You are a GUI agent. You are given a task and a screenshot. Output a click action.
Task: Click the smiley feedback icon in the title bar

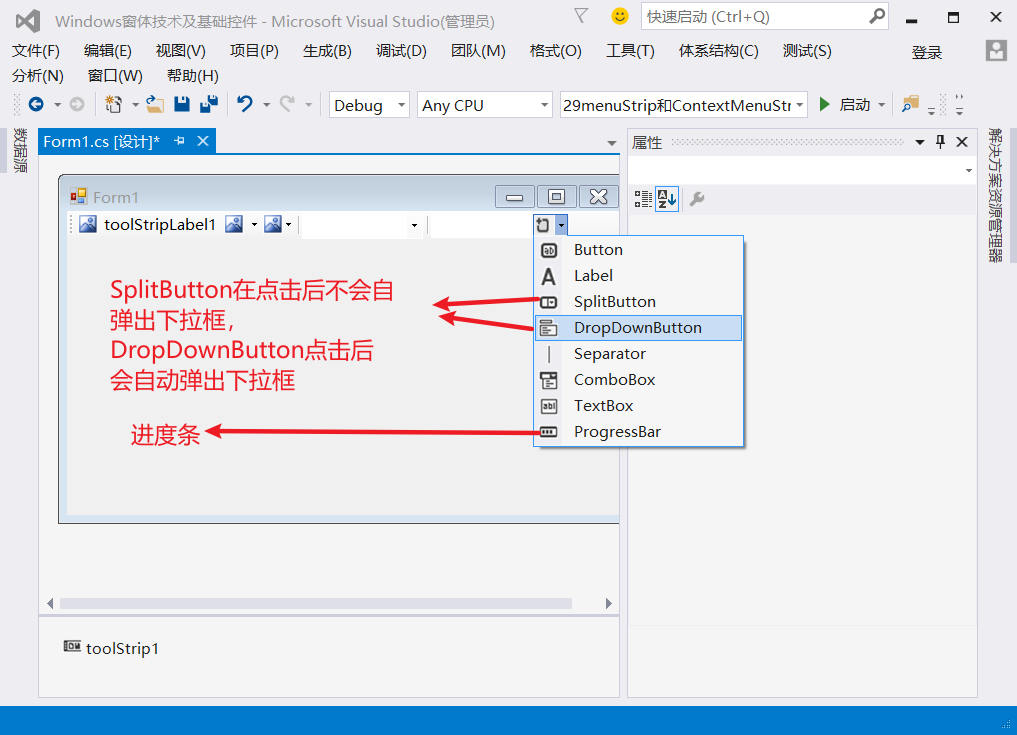click(618, 16)
